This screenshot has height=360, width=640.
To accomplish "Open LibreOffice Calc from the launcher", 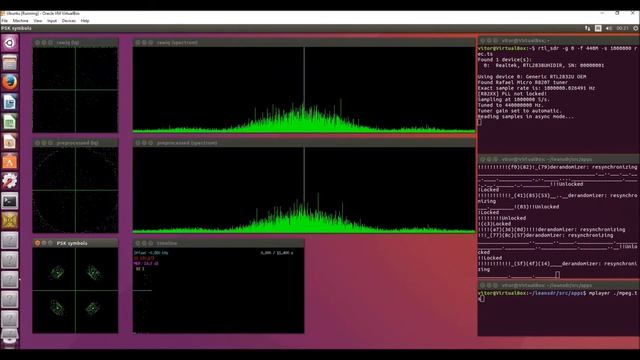I will [9, 122].
